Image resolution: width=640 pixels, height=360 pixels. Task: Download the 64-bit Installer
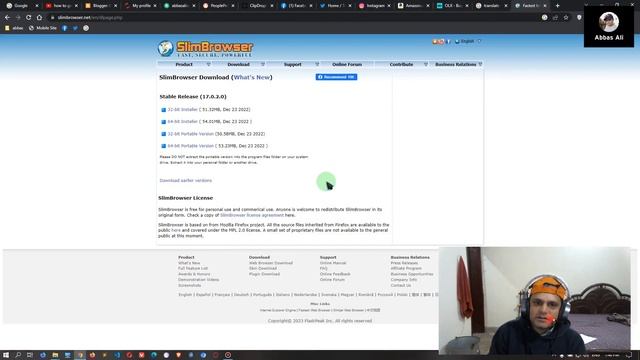[x=182, y=122]
